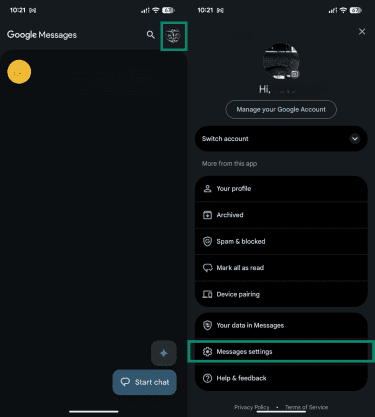Viewport: 375px width, 417px height.
Task: Tap the signal bars in the left status bar
Action: pyautogui.click(x=145, y=11)
